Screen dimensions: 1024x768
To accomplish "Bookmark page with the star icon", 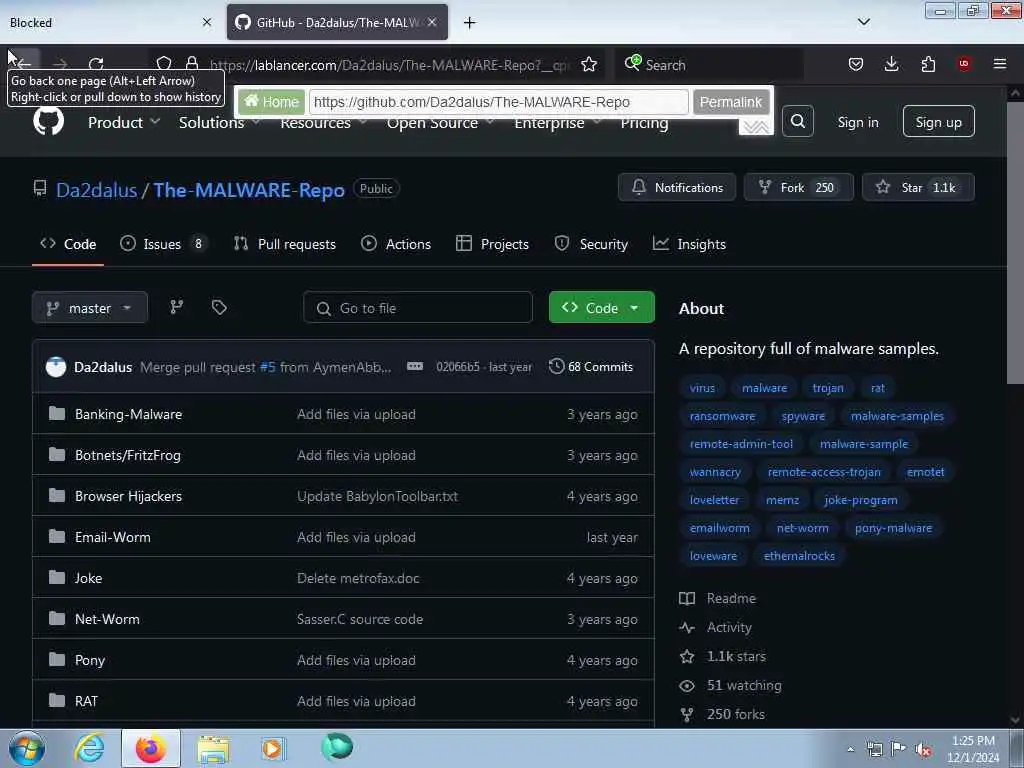I will click(588, 64).
